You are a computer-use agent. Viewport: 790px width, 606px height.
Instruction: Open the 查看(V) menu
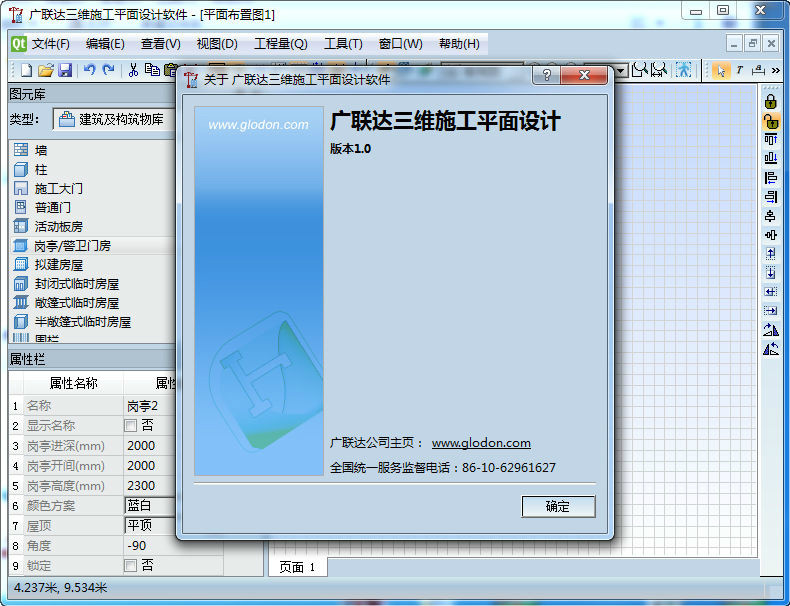pos(160,44)
